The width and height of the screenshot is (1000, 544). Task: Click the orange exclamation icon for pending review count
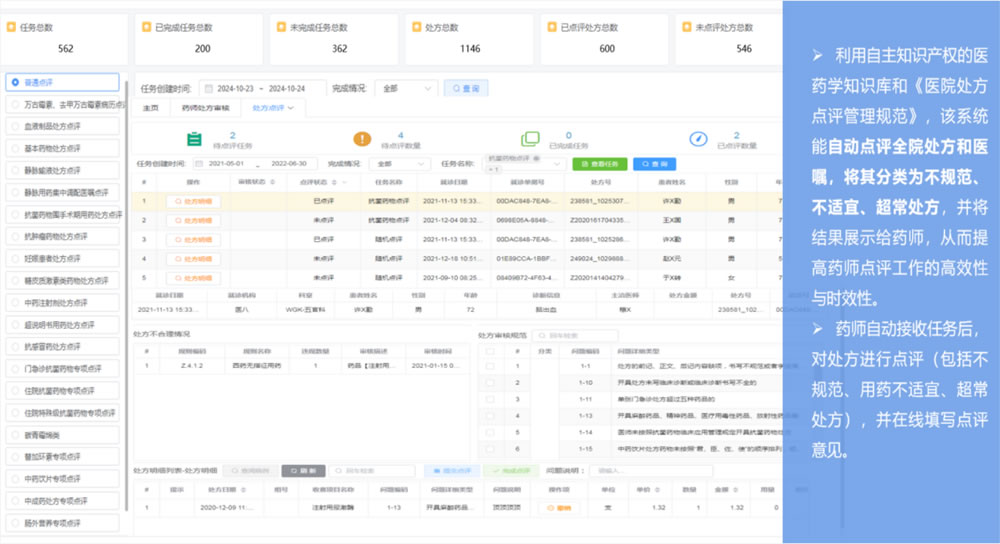coord(362,138)
